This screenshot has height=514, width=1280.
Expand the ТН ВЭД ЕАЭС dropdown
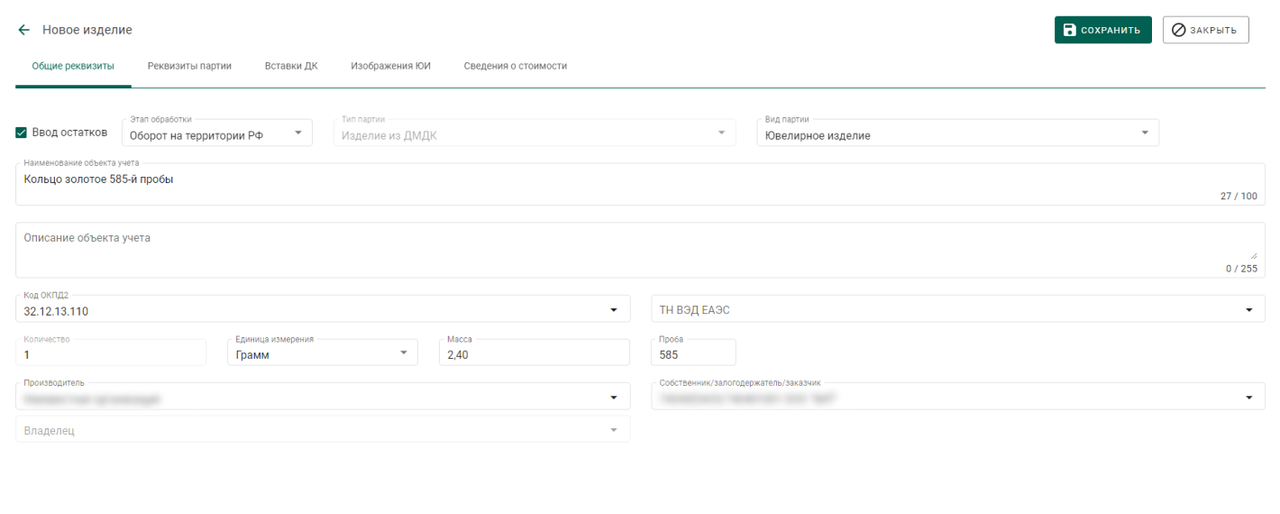click(x=958, y=309)
